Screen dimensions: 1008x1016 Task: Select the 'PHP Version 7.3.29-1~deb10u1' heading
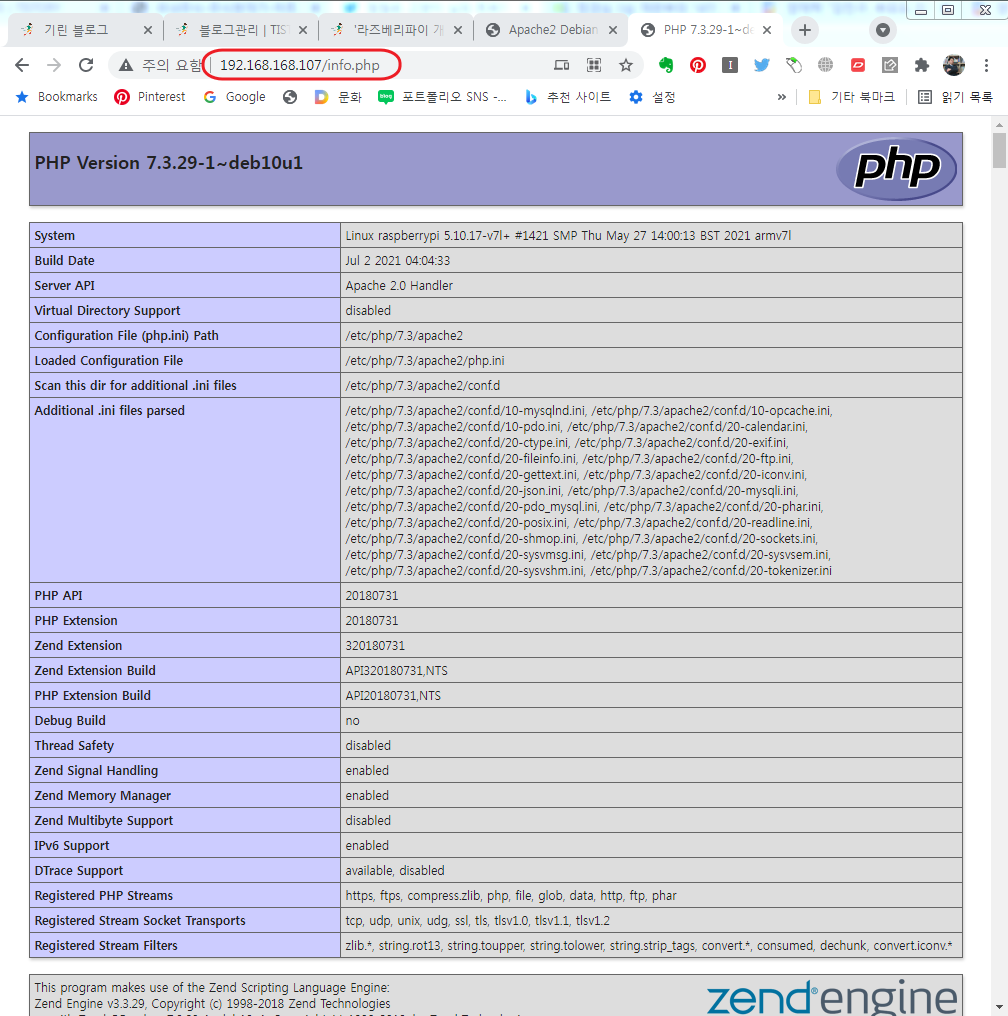(168, 163)
